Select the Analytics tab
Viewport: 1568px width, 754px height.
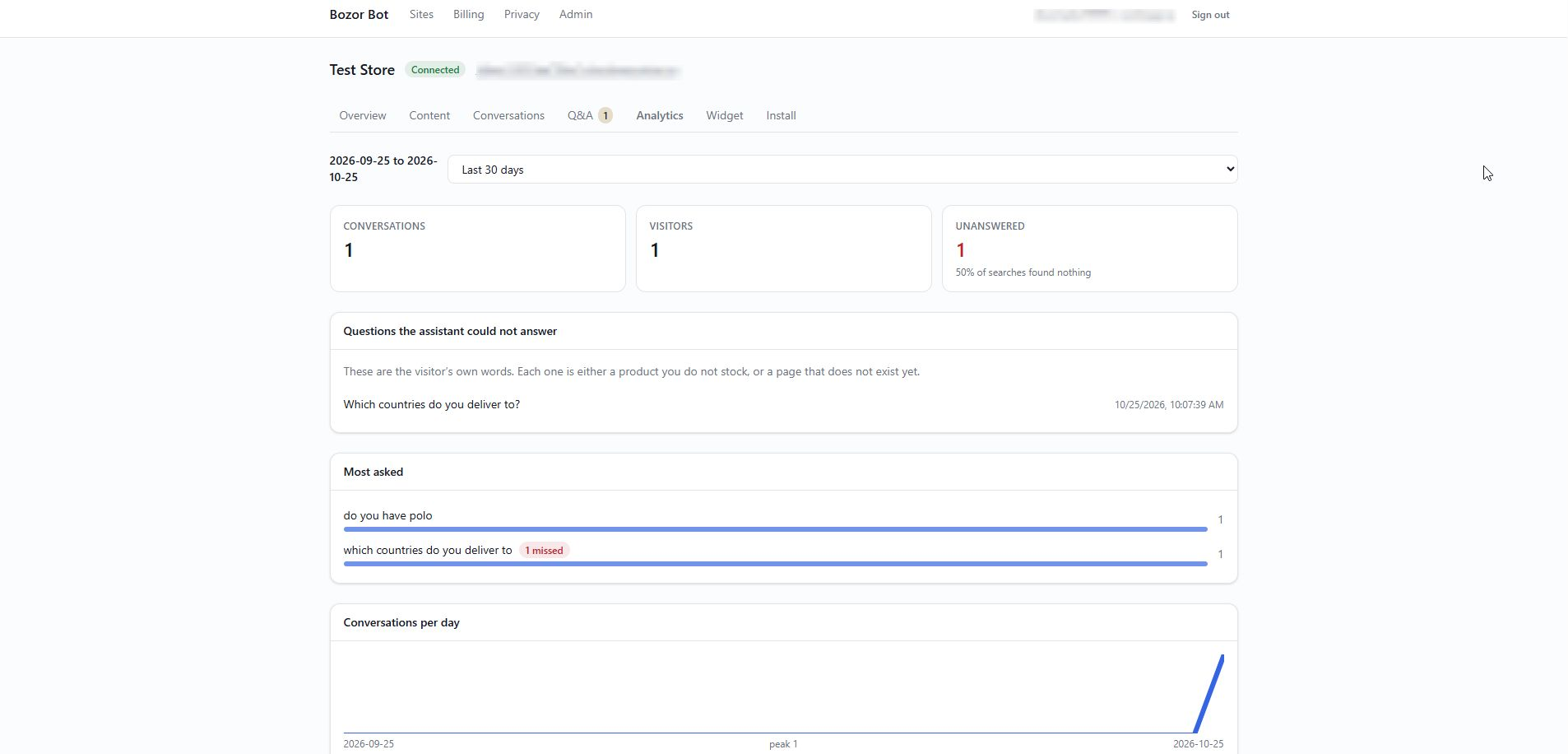click(x=660, y=115)
